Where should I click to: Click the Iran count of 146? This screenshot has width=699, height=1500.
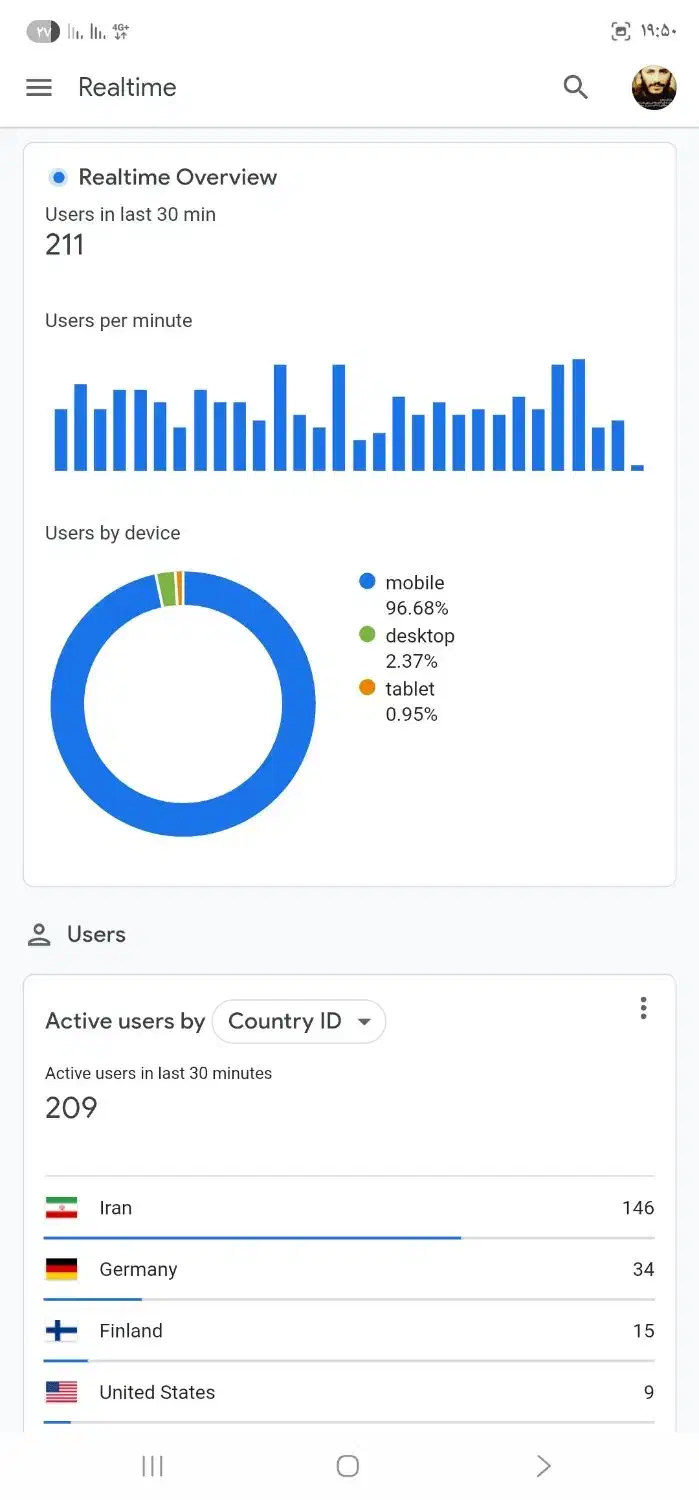638,1208
